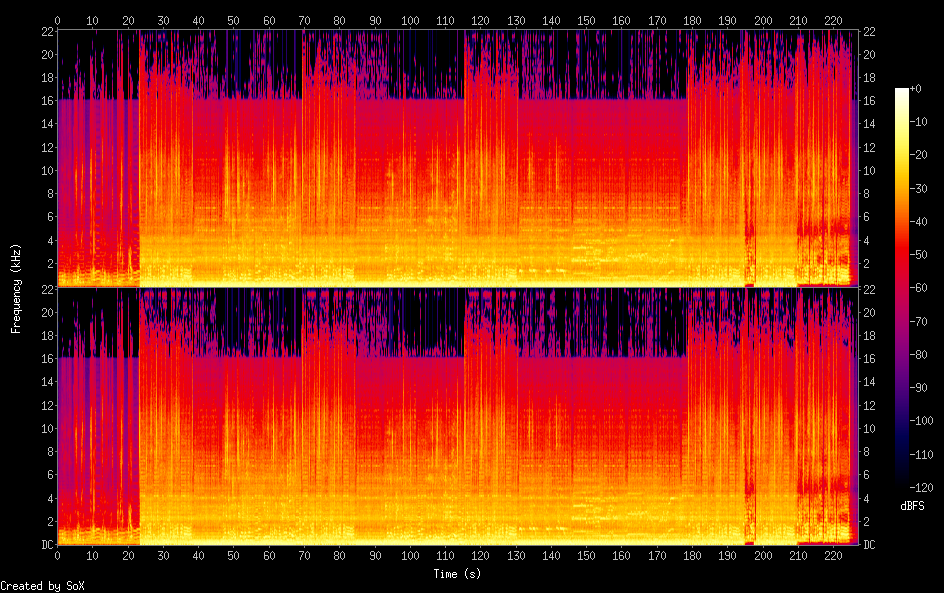
Task: Click the 16 kHz tick on the upper-left axis
Action: 45,100
